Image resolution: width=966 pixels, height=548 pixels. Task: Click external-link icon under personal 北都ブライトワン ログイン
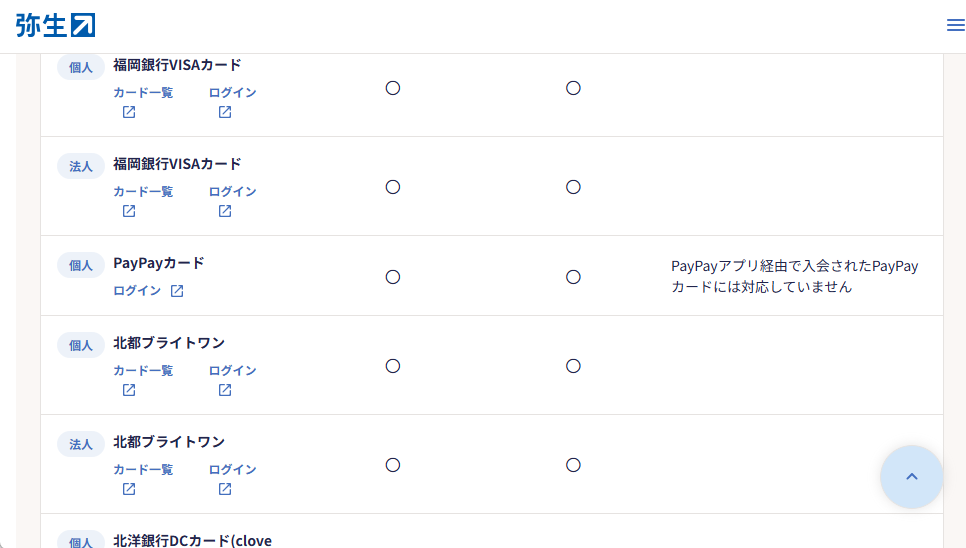pyautogui.click(x=225, y=390)
